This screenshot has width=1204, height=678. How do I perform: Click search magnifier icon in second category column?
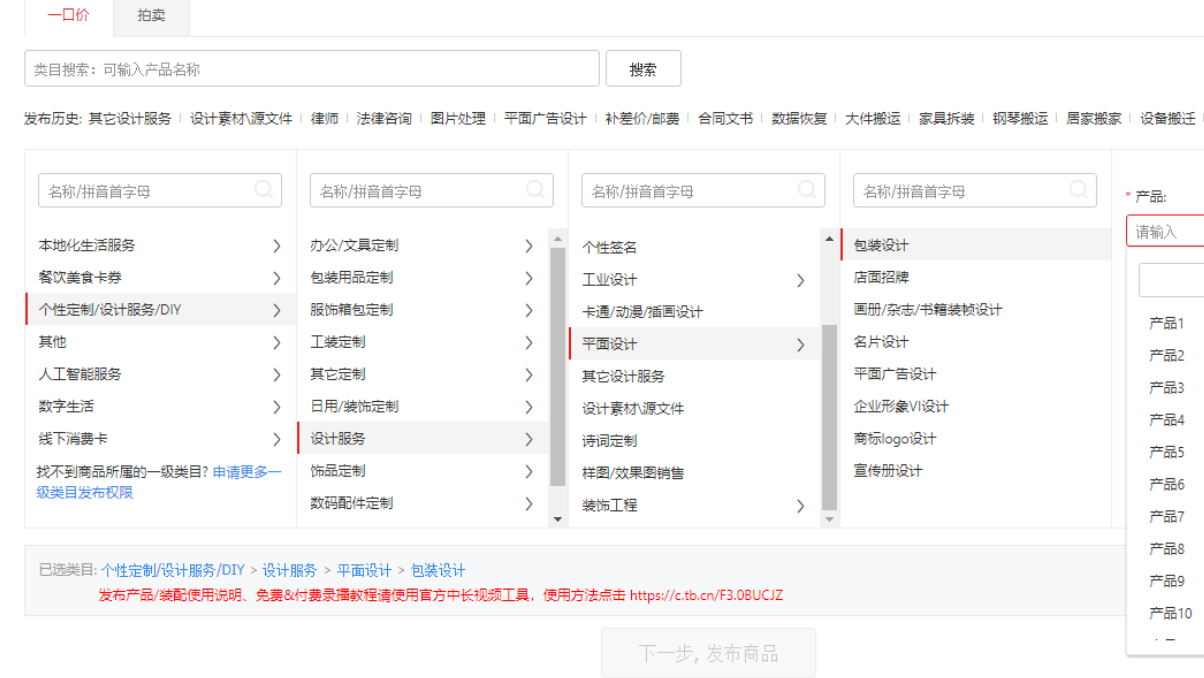(x=536, y=190)
